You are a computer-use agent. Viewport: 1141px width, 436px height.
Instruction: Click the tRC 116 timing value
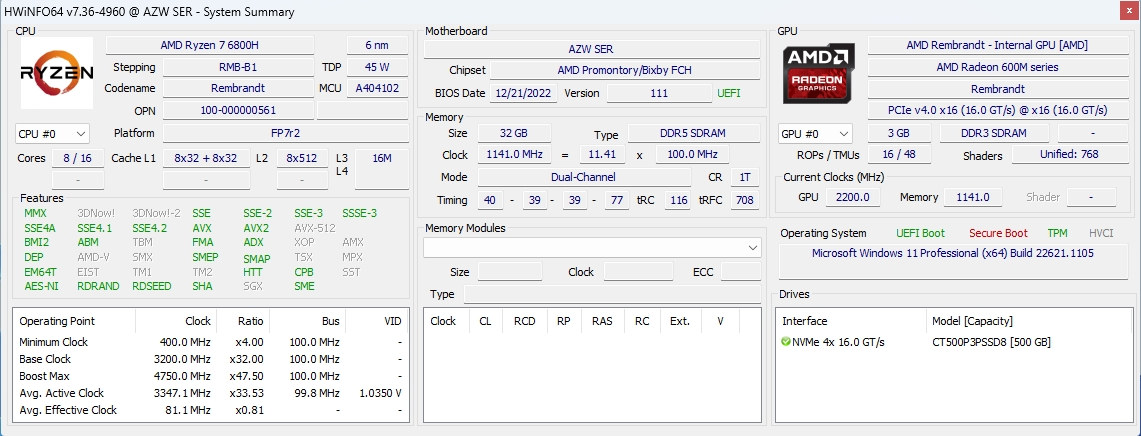tap(679, 200)
